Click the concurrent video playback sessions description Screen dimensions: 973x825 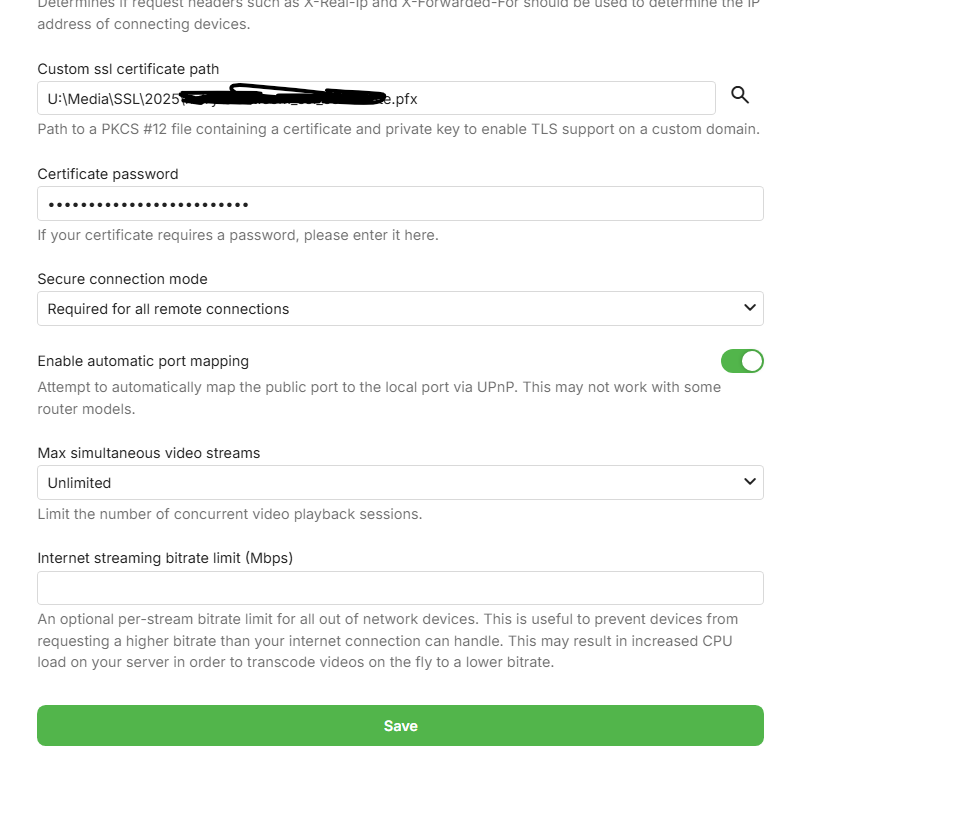pos(230,514)
